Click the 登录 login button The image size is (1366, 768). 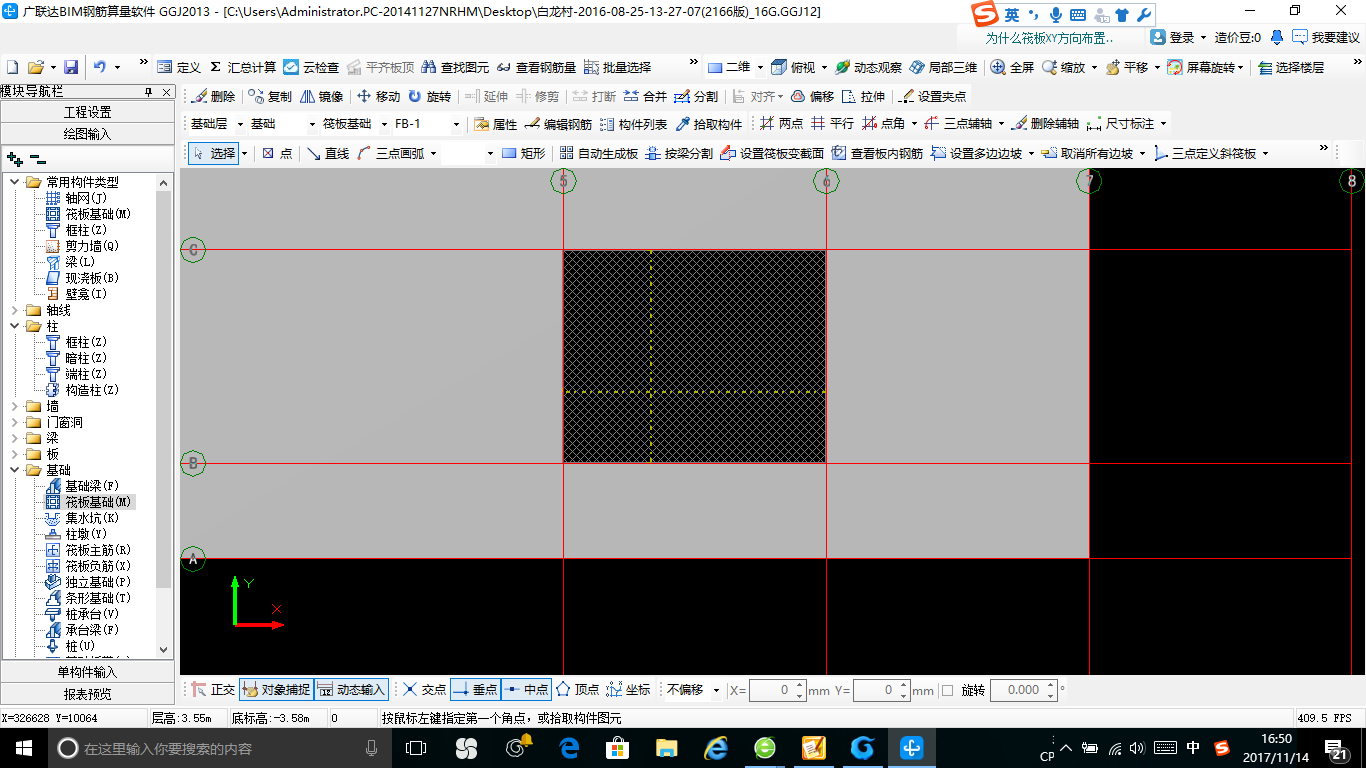coord(1173,37)
